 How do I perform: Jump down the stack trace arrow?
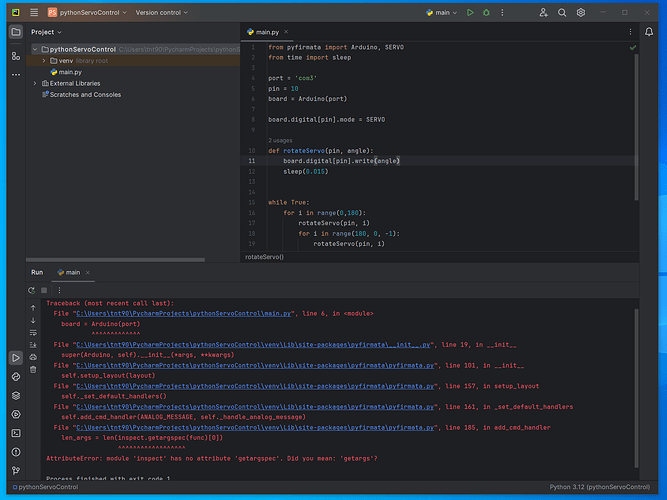33,320
